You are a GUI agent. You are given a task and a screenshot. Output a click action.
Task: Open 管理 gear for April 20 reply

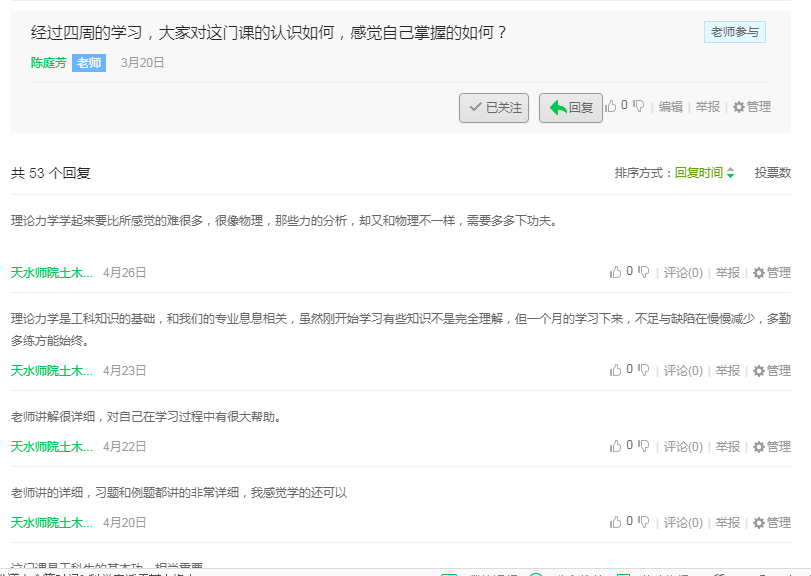[x=771, y=523]
